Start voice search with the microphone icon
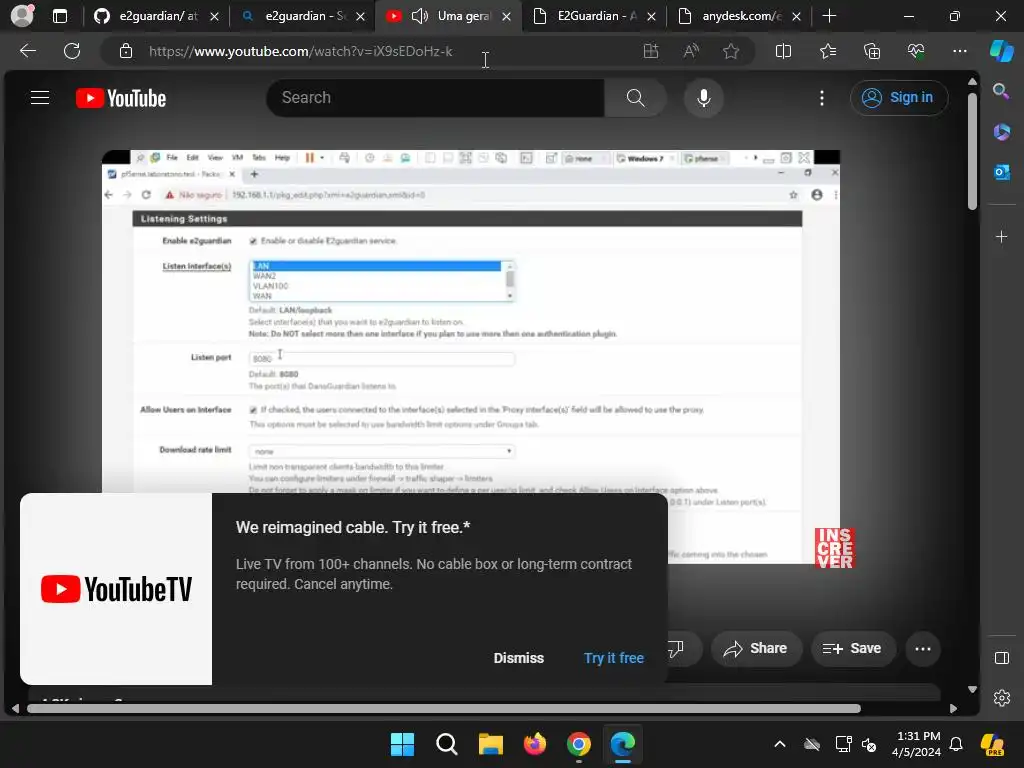Screen dimensions: 1024x768 coord(703,98)
